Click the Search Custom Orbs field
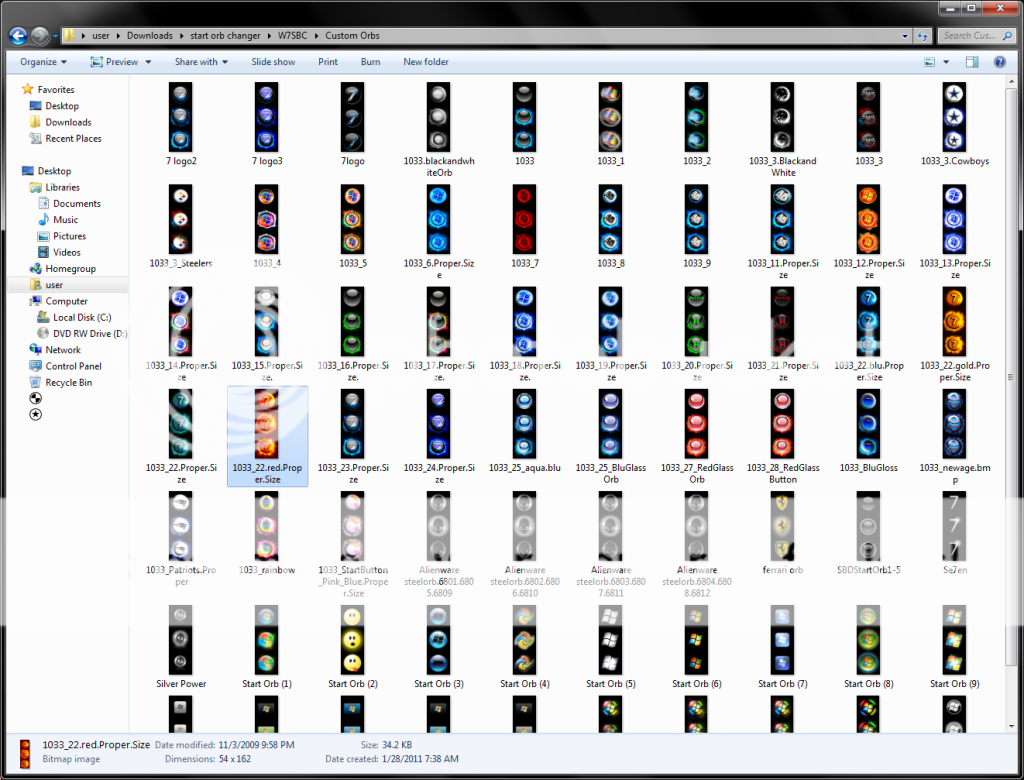Viewport: 1024px width, 780px height. pyautogui.click(x=973, y=36)
